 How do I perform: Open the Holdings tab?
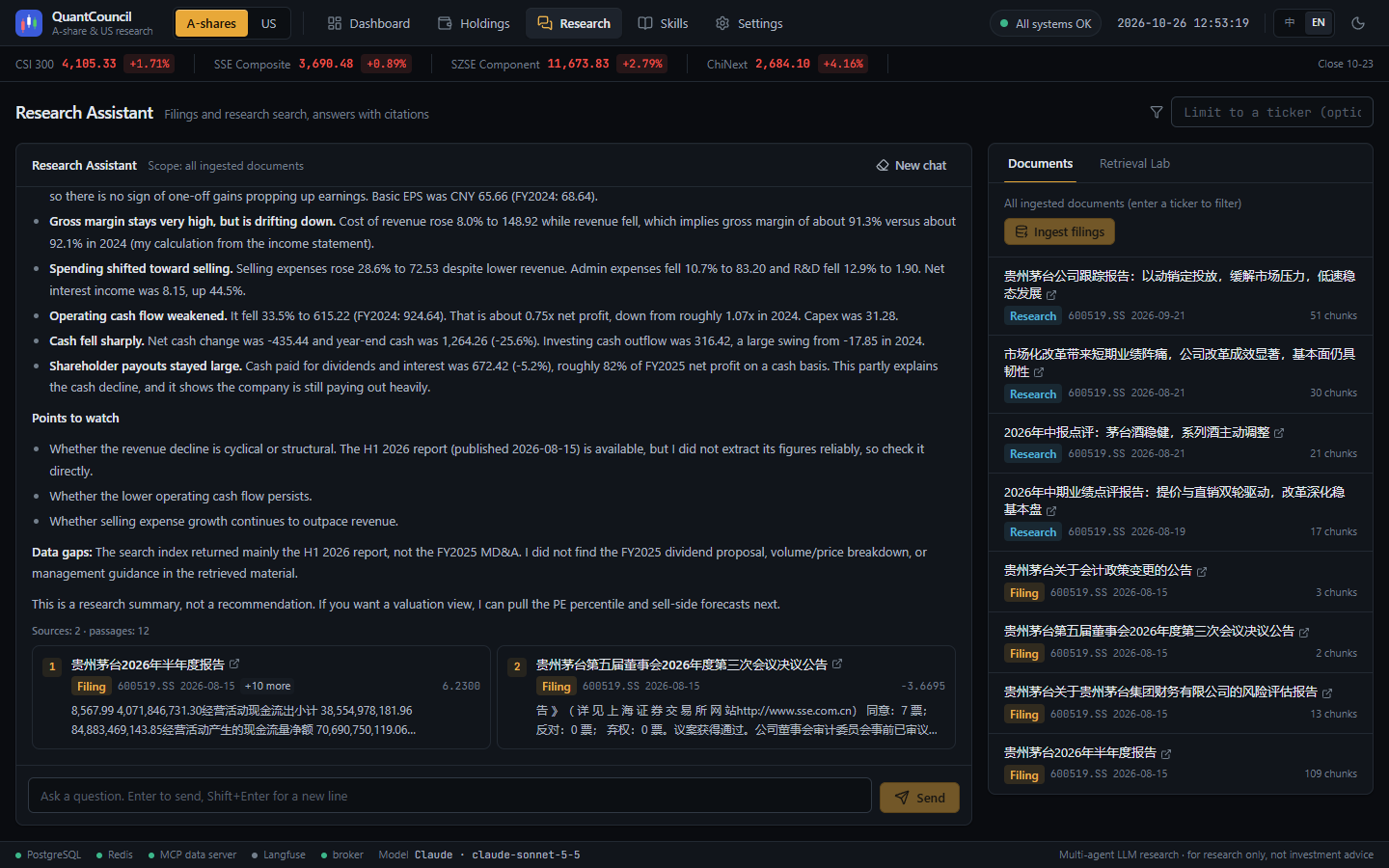474,23
